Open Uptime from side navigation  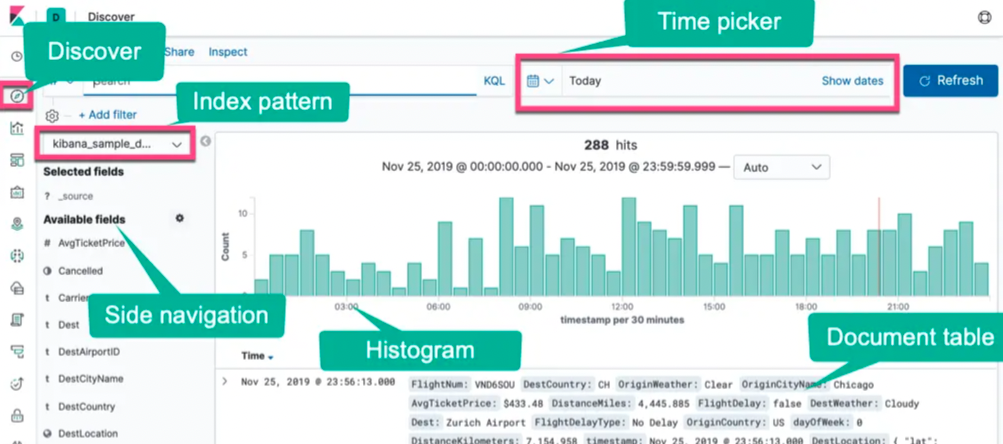pyautogui.click(x=17, y=383)
